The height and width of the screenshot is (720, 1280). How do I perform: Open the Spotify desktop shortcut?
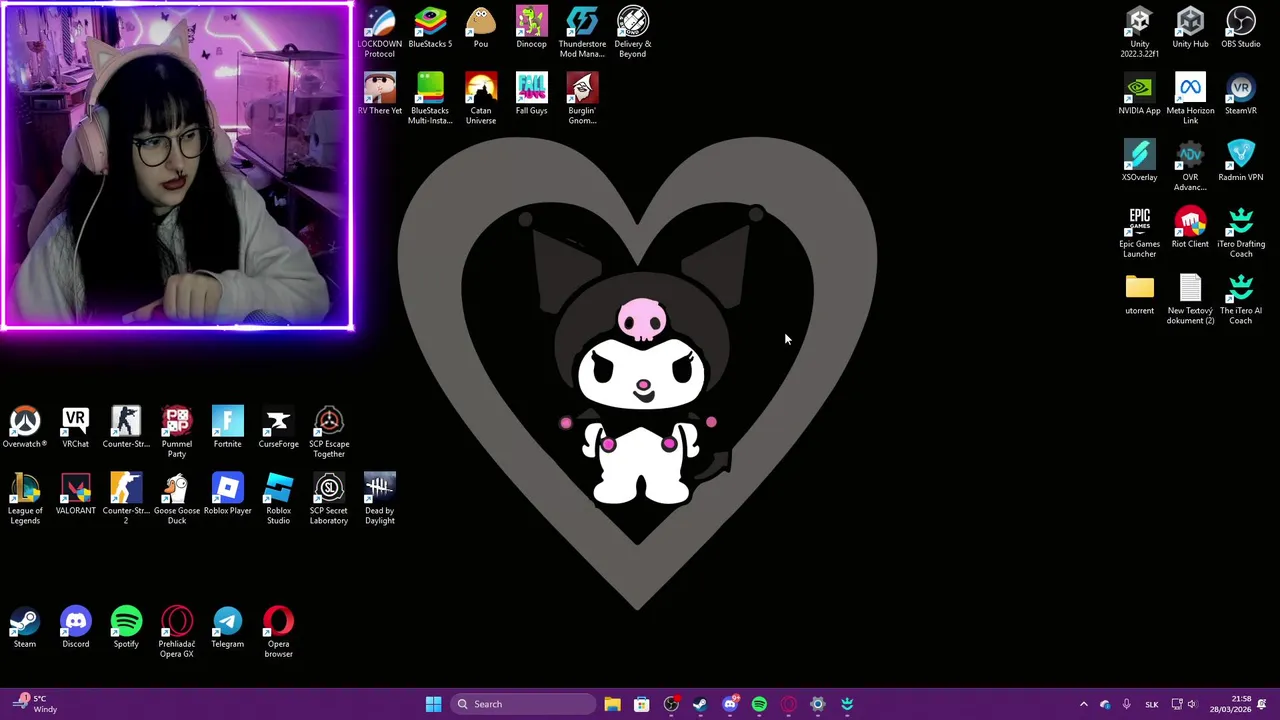[126, 628]
